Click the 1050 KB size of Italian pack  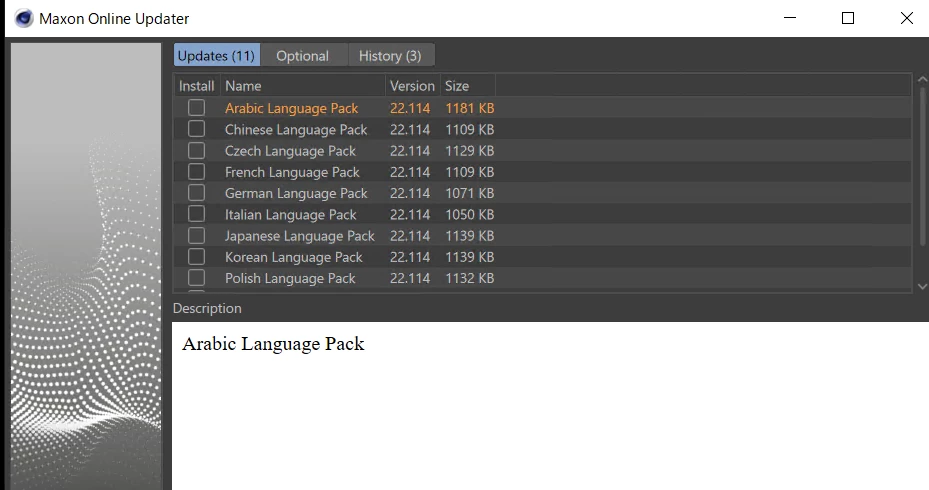[470, 215]
